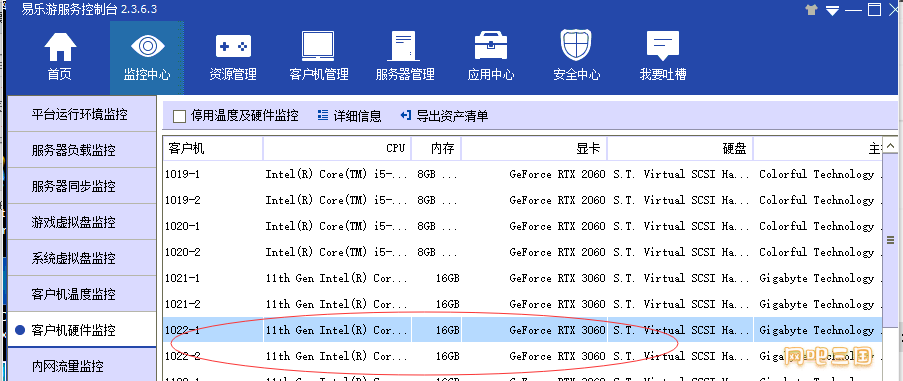This screenshot has height=381, width=903.
Task: Sort by the 客户机 column header
Action: 213,148
